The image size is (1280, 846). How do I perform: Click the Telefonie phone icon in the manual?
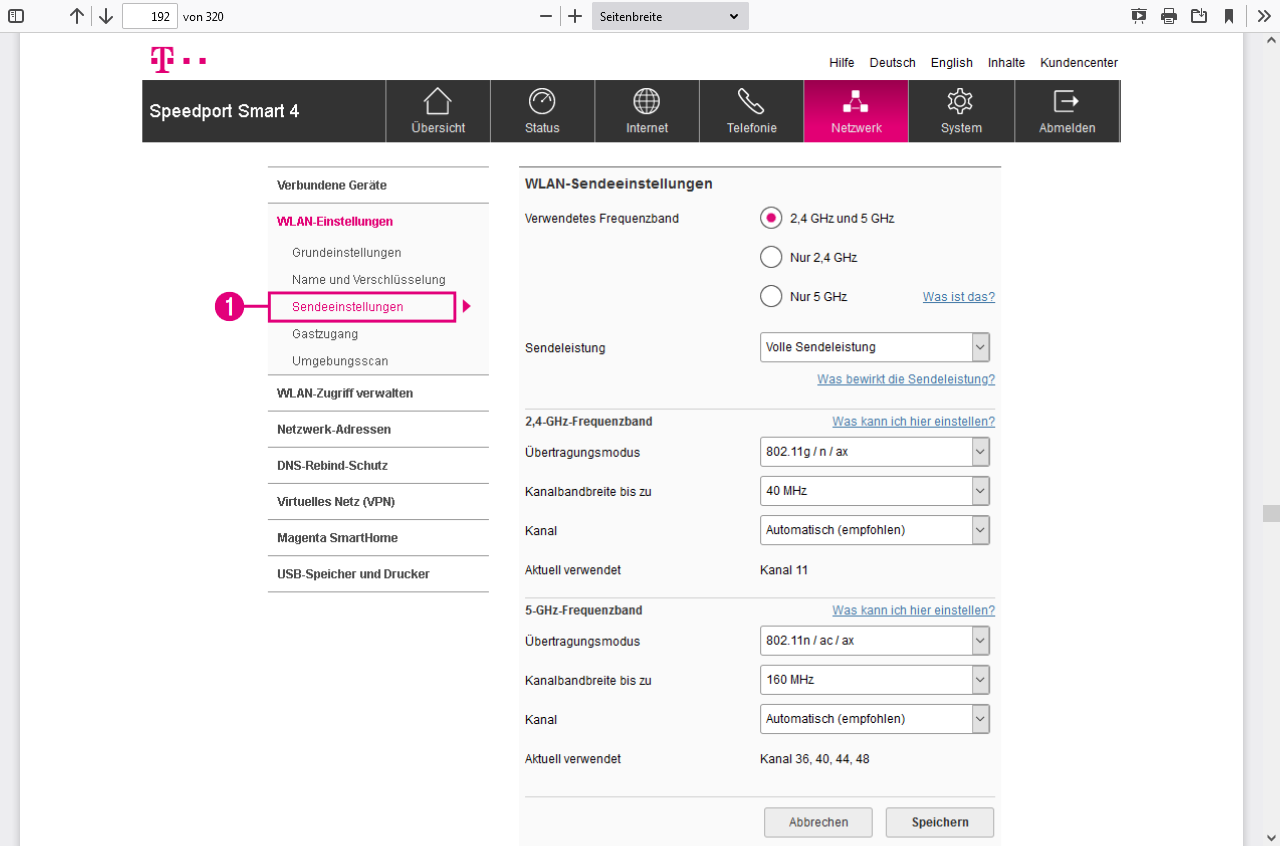point(751,101)
